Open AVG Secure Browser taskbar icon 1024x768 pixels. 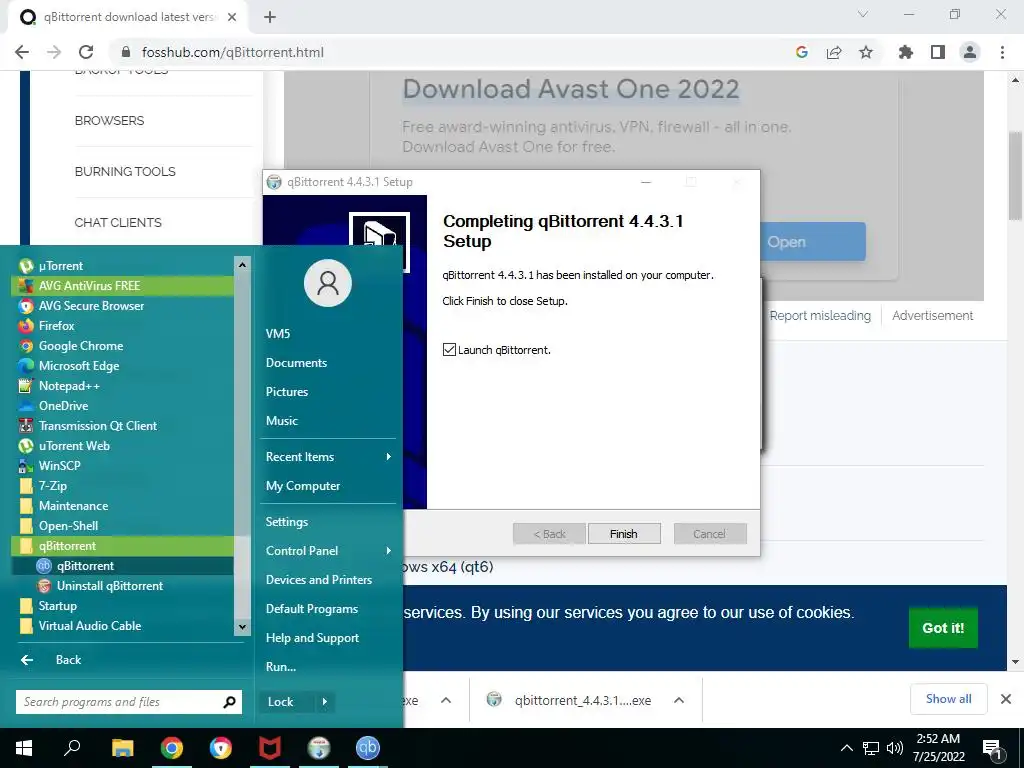tap(221, 748)
